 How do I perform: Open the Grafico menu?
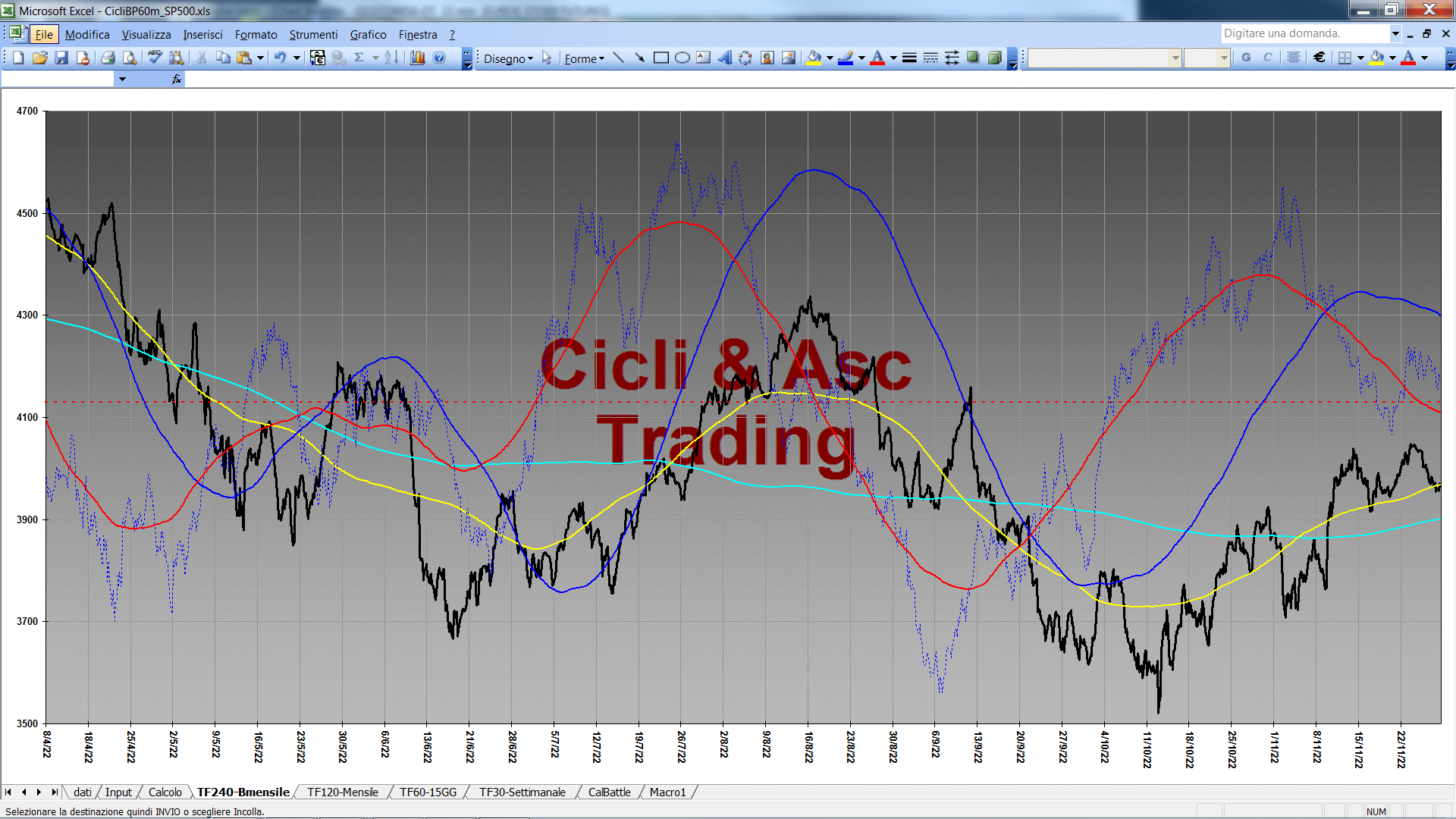pyautogui.click(x=368, y=34)
